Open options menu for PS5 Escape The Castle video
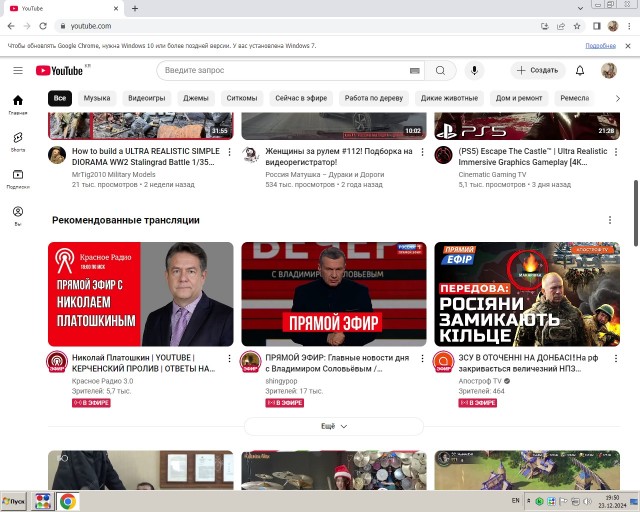The width and height of the screenshot is (640, 512). 616,152
